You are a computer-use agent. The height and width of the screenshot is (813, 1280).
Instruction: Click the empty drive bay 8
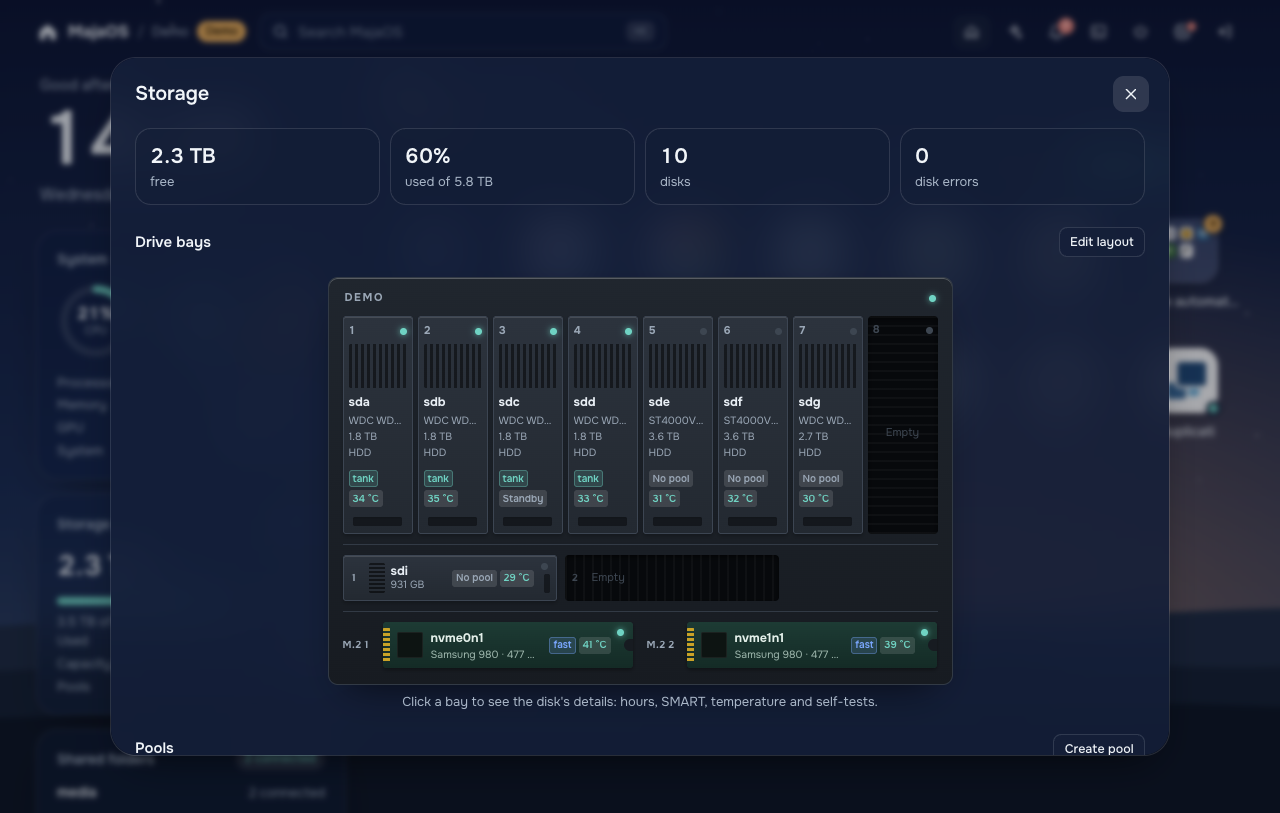pyautogui.click(x=903, y=425)
